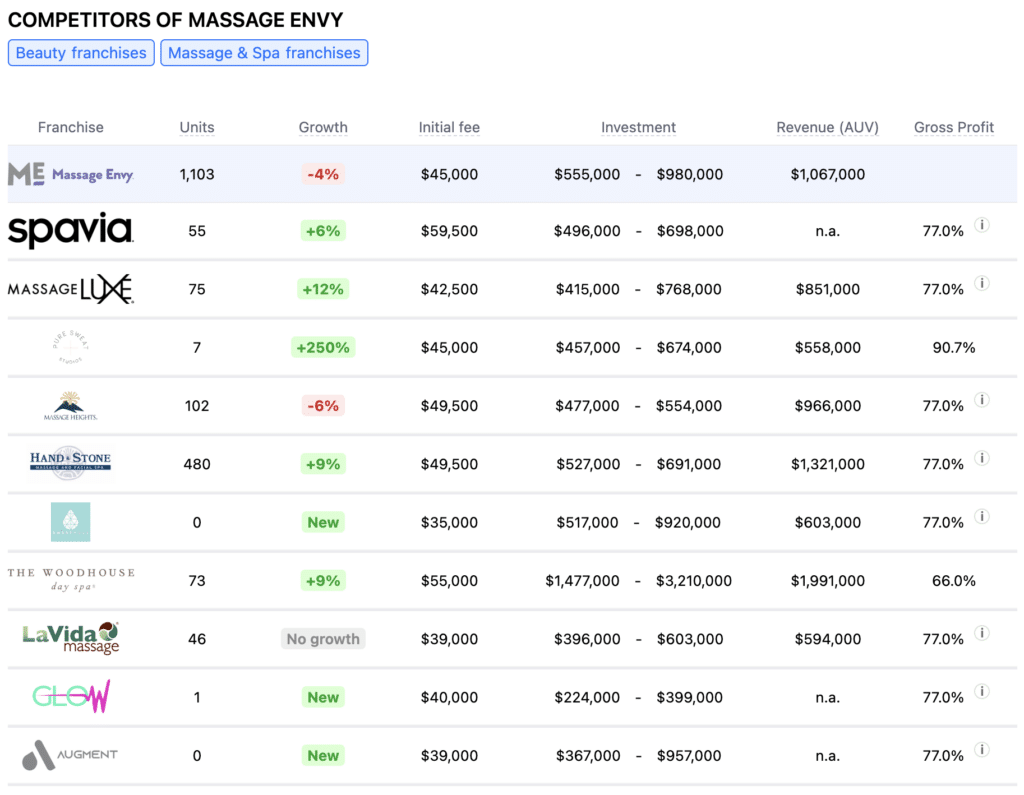Open the Spavia logo
This screenshot has height=795, width=1024.
pyautogui.click(x=71, y=230)
